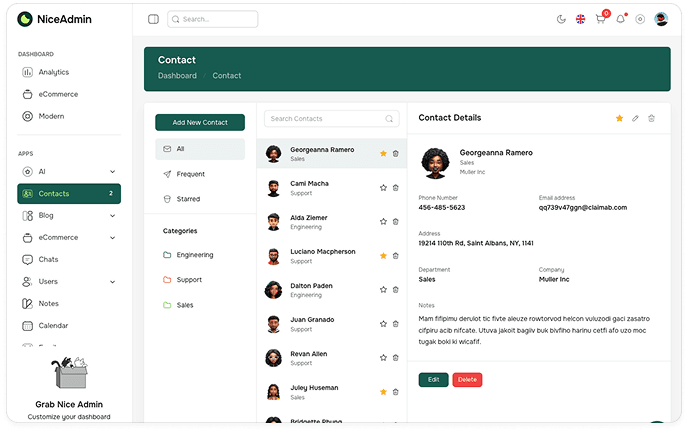
Task: Open the shopping cart icon
Action: point(600,19)
